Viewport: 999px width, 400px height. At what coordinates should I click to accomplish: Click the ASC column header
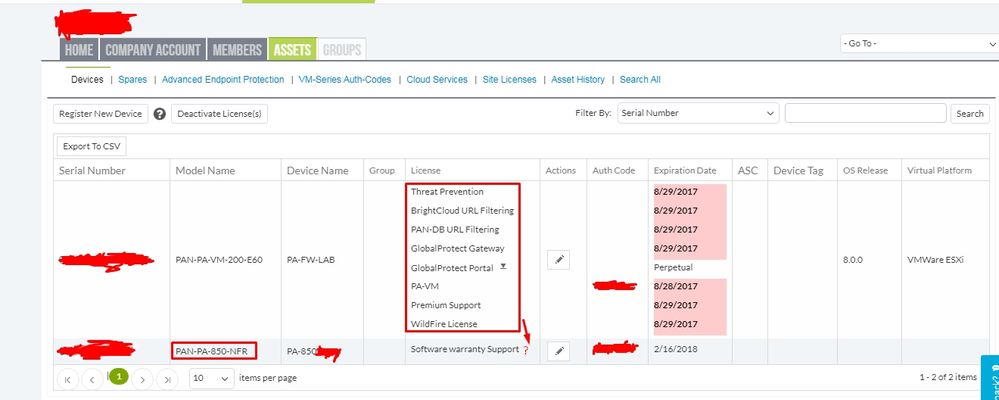[x=748, y=170]
